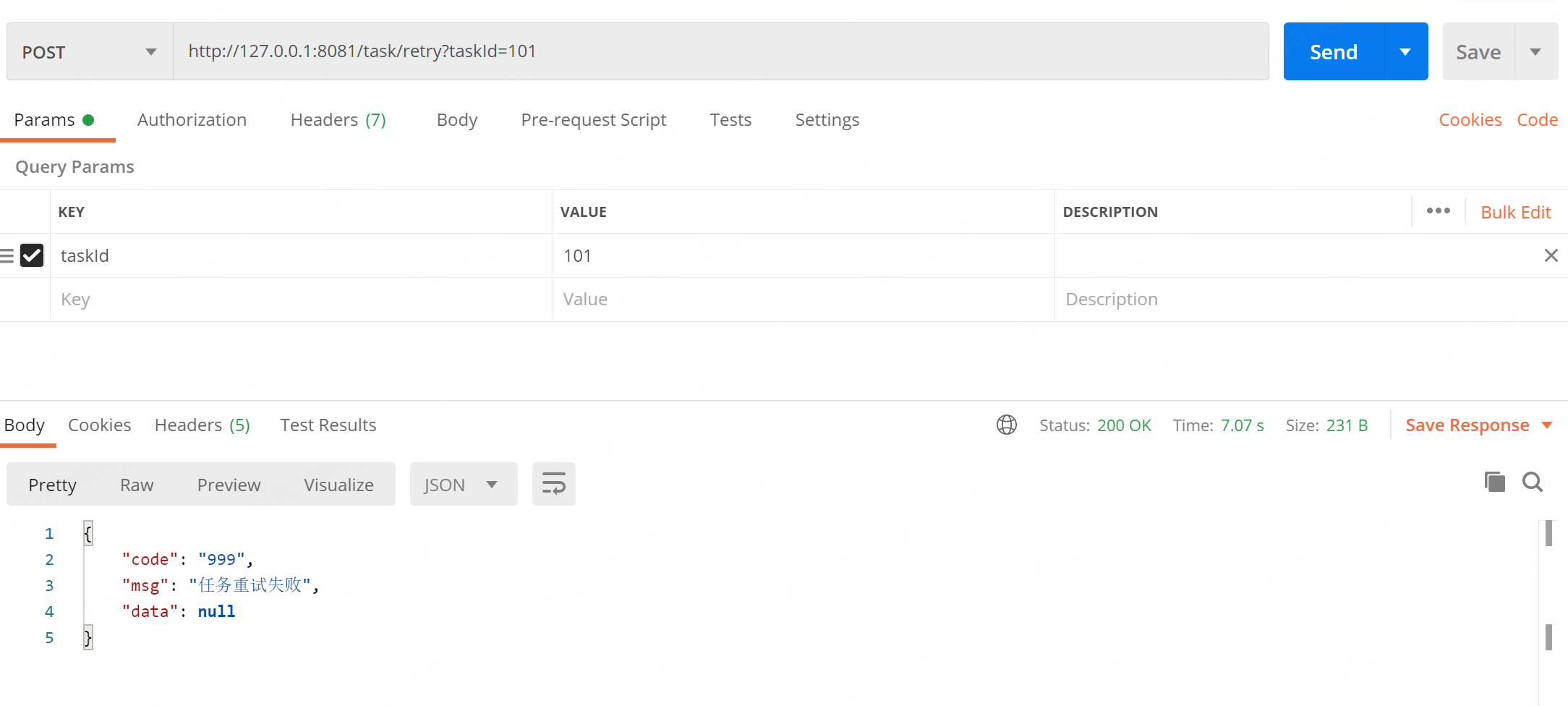Switch response view to Preview
This screenshot has height=706, width=1568.
point(229,485)
